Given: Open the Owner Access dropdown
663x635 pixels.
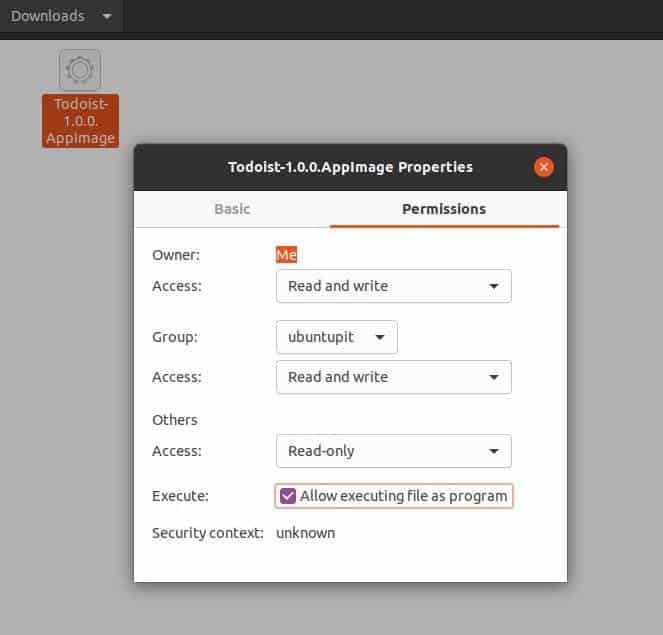Looking at the screenshot, I should [394, 286].
